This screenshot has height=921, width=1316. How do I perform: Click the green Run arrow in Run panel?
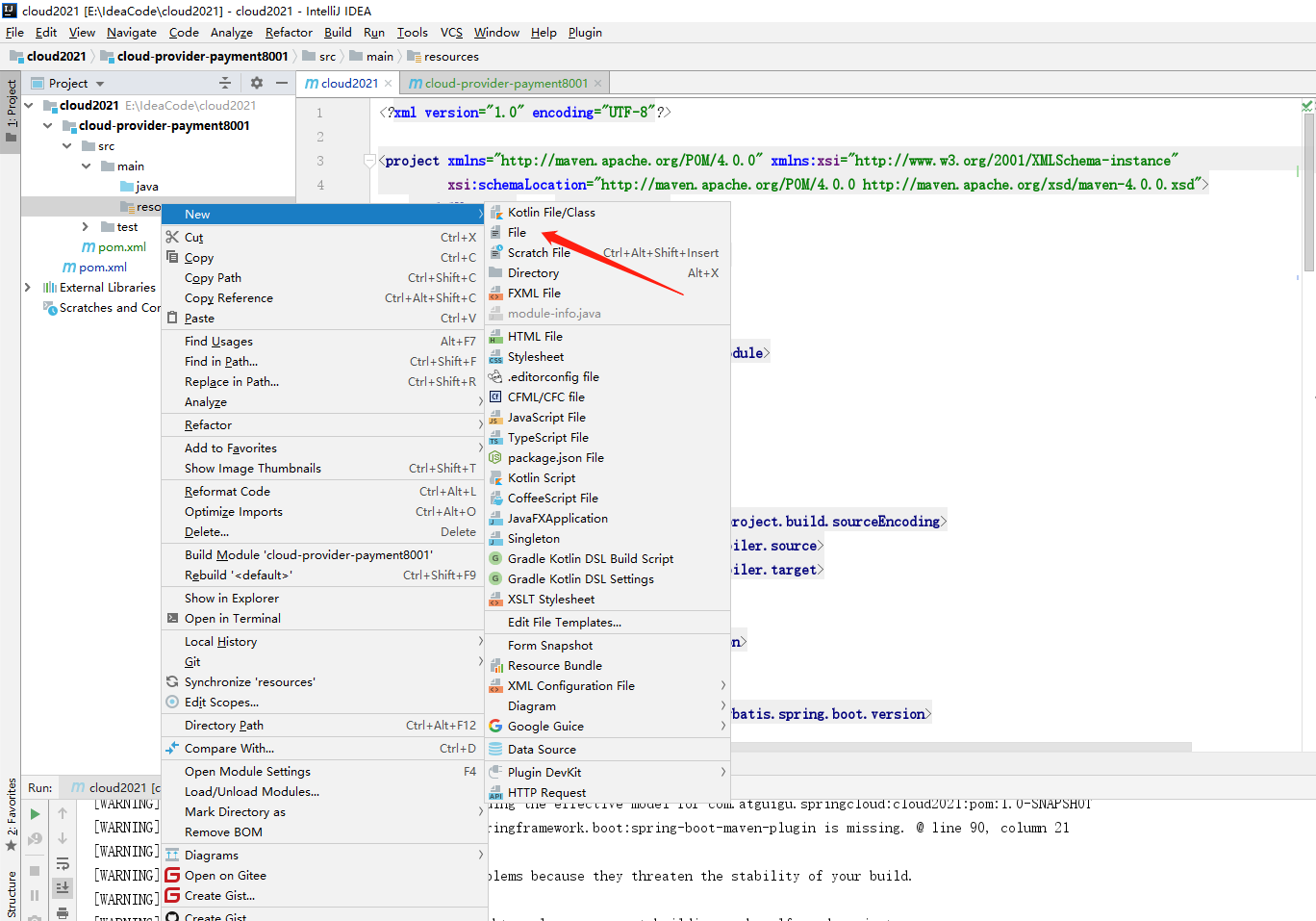pyautogui.click(x=35, y=814)
